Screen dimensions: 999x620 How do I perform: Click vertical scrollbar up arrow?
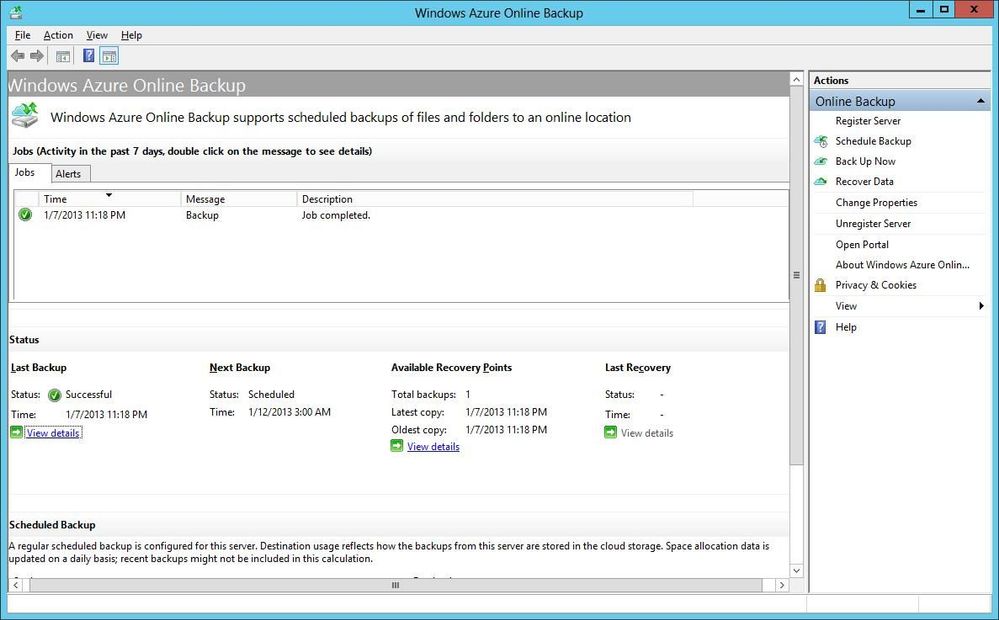[796, 80]
